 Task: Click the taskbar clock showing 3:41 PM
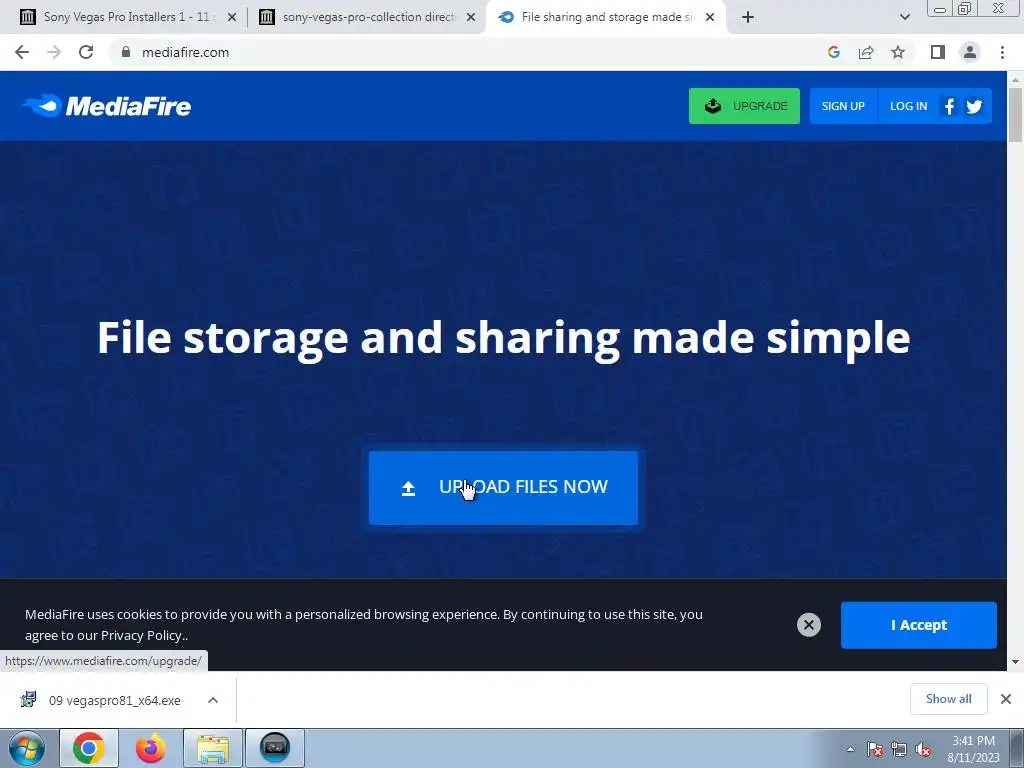pos(973,749)
